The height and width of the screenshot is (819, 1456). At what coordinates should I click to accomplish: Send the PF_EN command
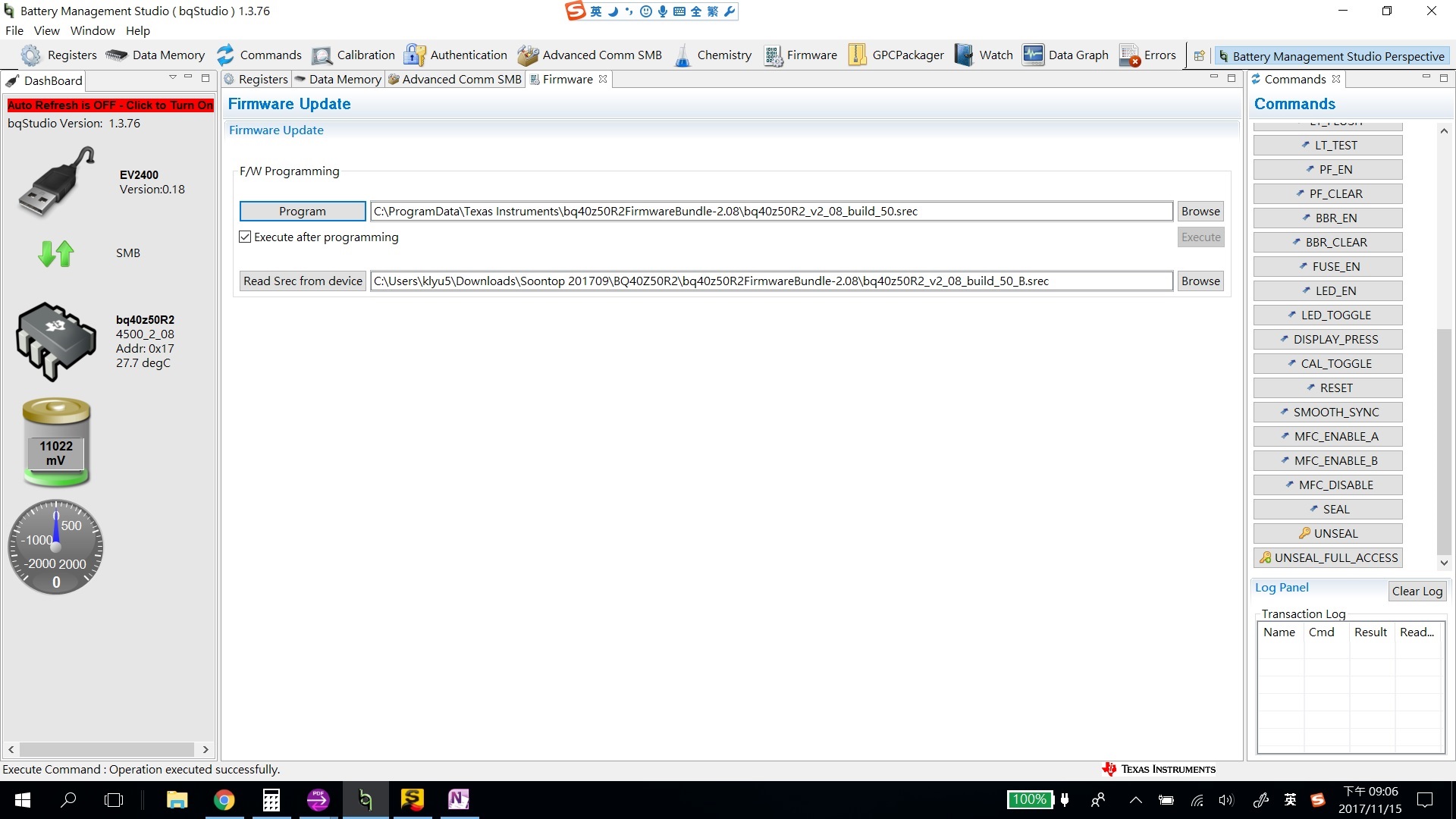[1328, 170]
